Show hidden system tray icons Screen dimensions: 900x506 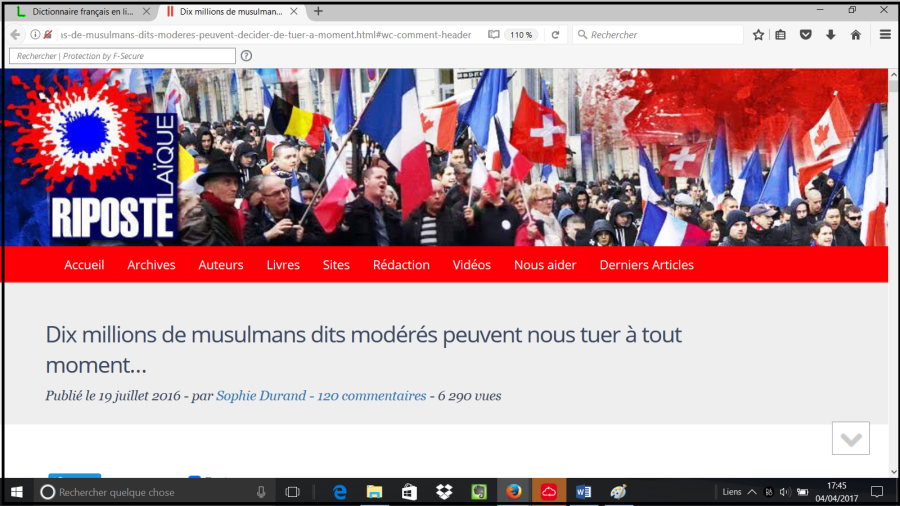pos(752,492)
